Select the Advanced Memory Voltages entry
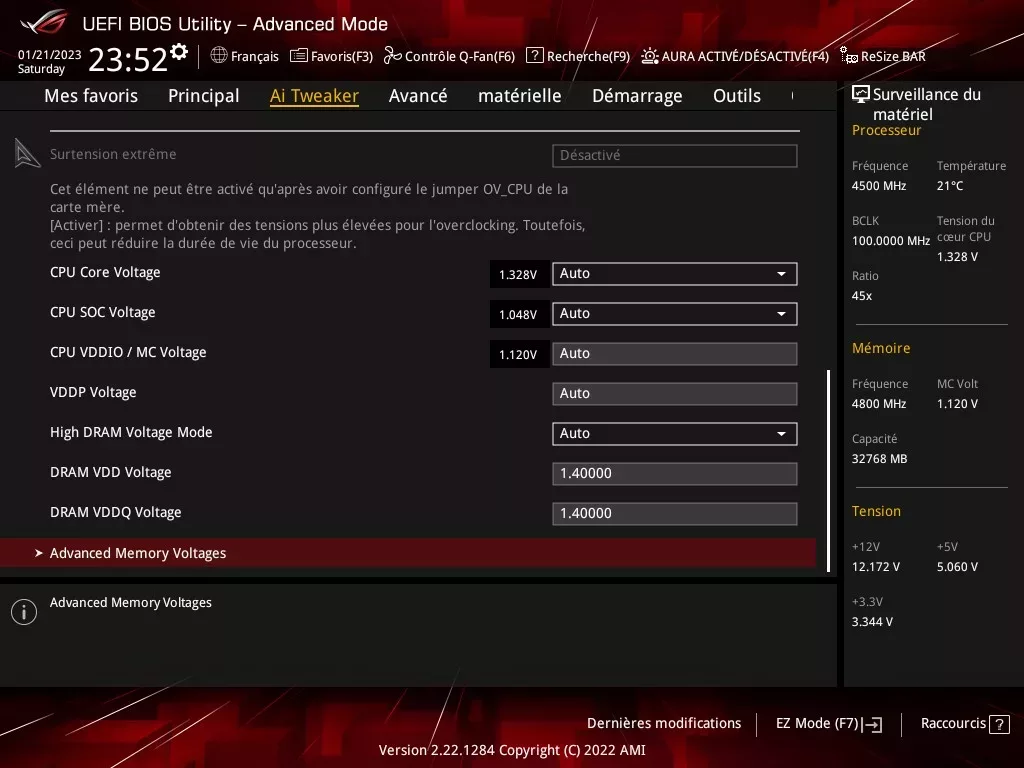Viewport: 1024px width, 768px height. pos(138,552)
